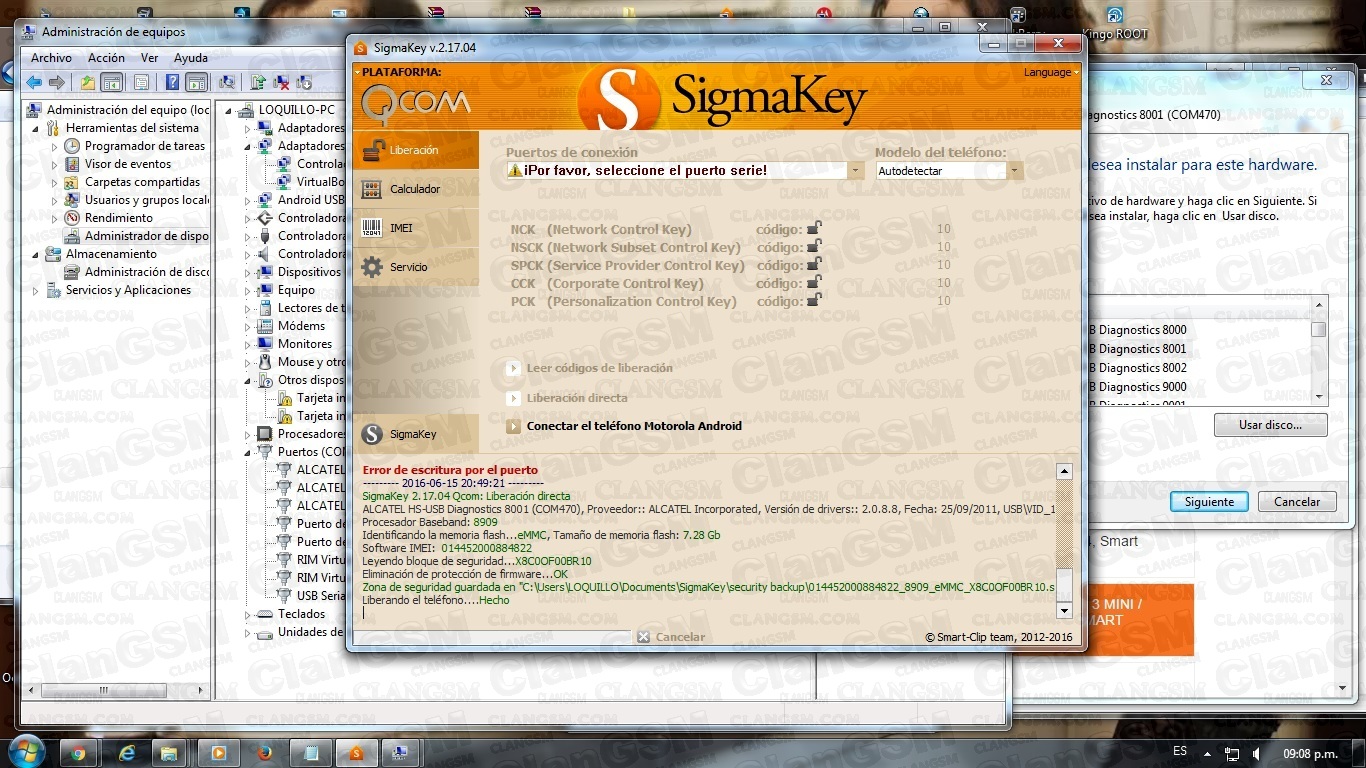Click the lock icon beside SPCK código
The width and height of the screenshot is (1366, 768).
[x=814, y=265]
